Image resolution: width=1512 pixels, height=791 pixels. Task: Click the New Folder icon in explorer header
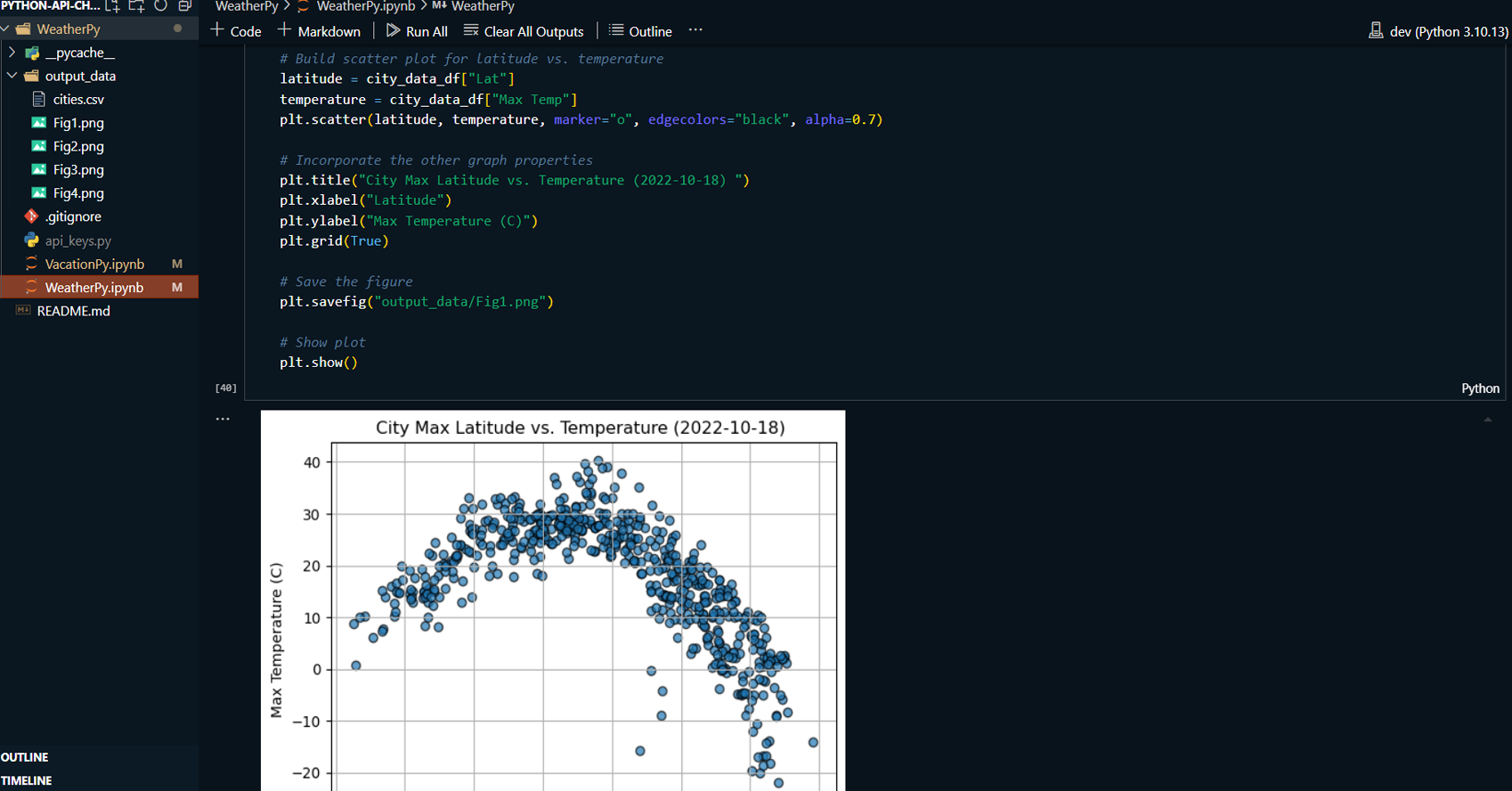(136, 6)
